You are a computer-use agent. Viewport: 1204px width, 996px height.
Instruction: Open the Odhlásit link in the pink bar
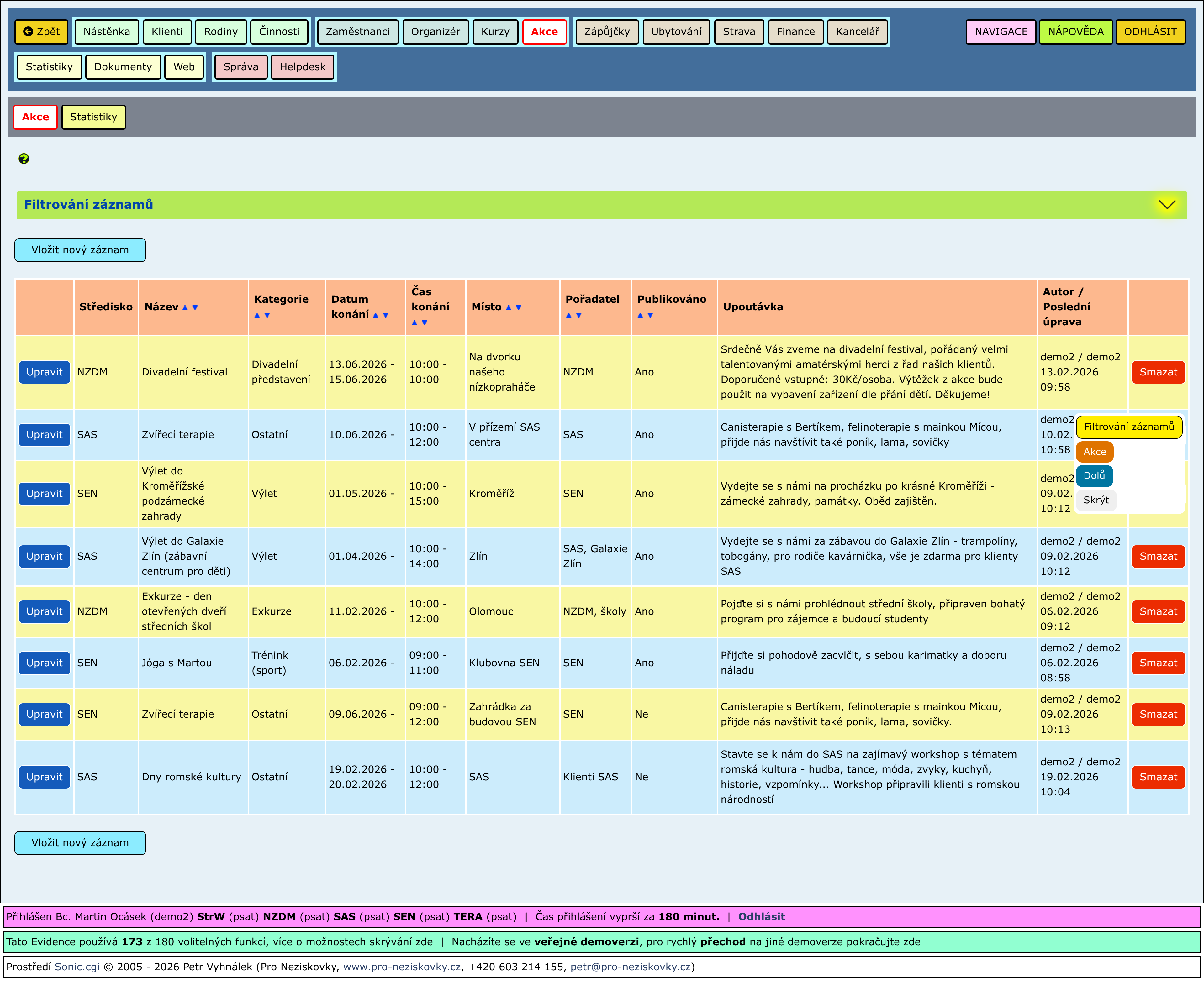pos(761,916)
